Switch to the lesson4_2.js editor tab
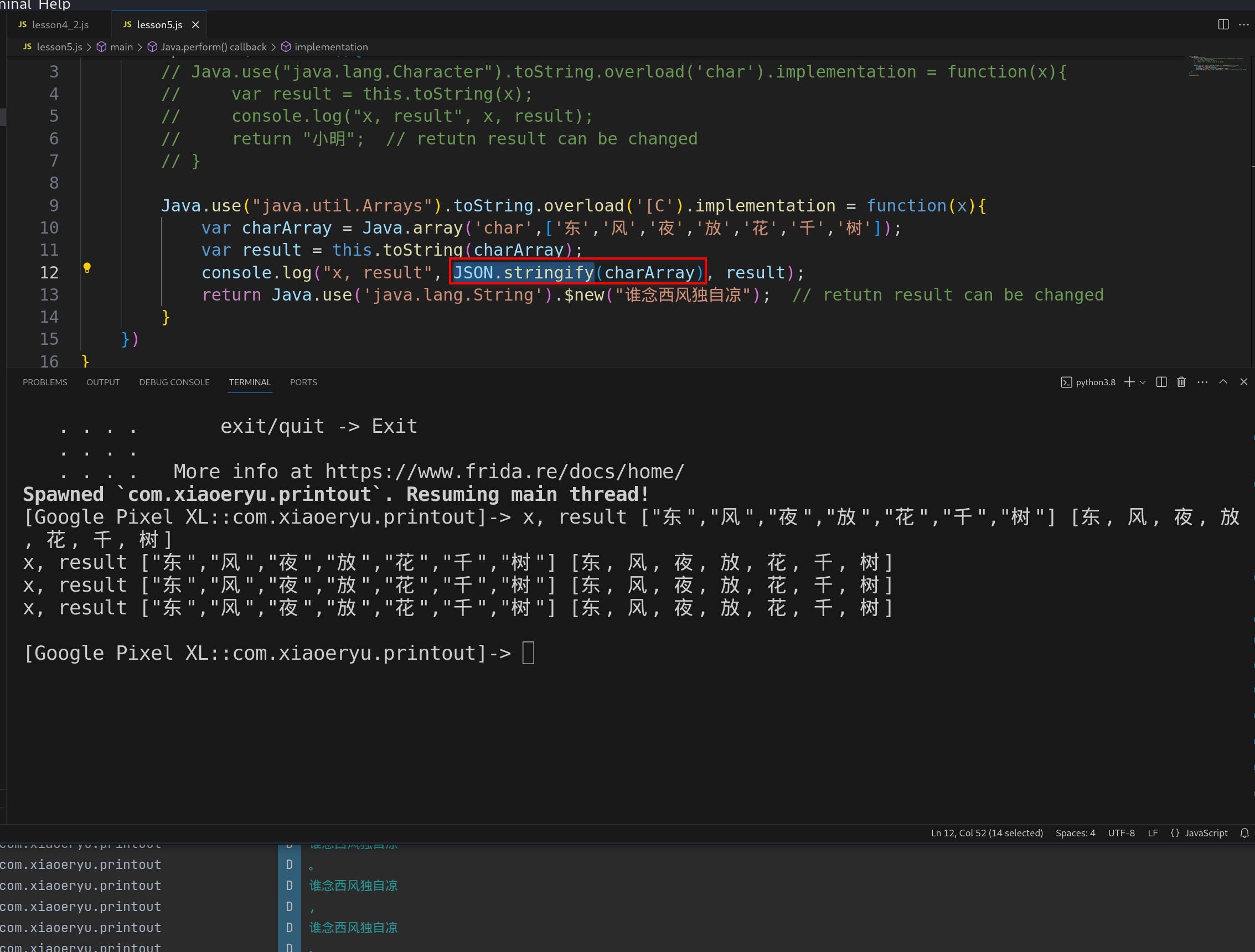Viewport: 1255px width, 952px height. point(54,24)
